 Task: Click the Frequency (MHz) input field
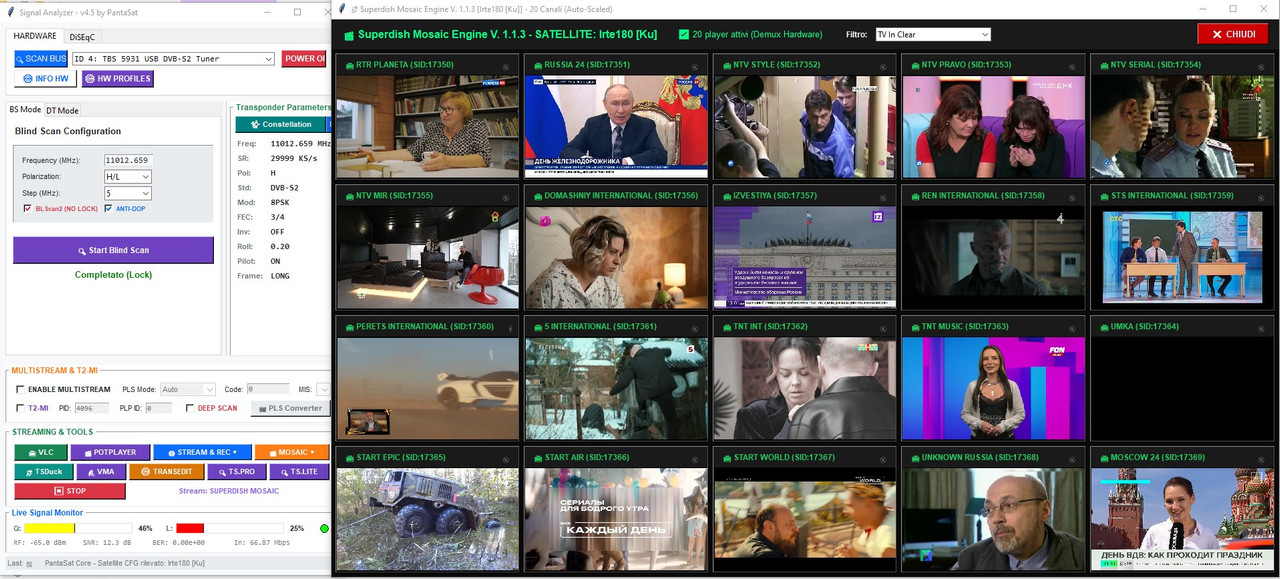[x=128, y=160]
